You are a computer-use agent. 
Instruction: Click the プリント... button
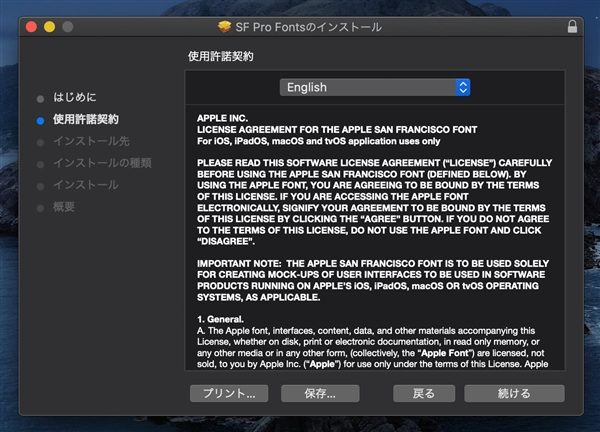click(x=229, y=393)
